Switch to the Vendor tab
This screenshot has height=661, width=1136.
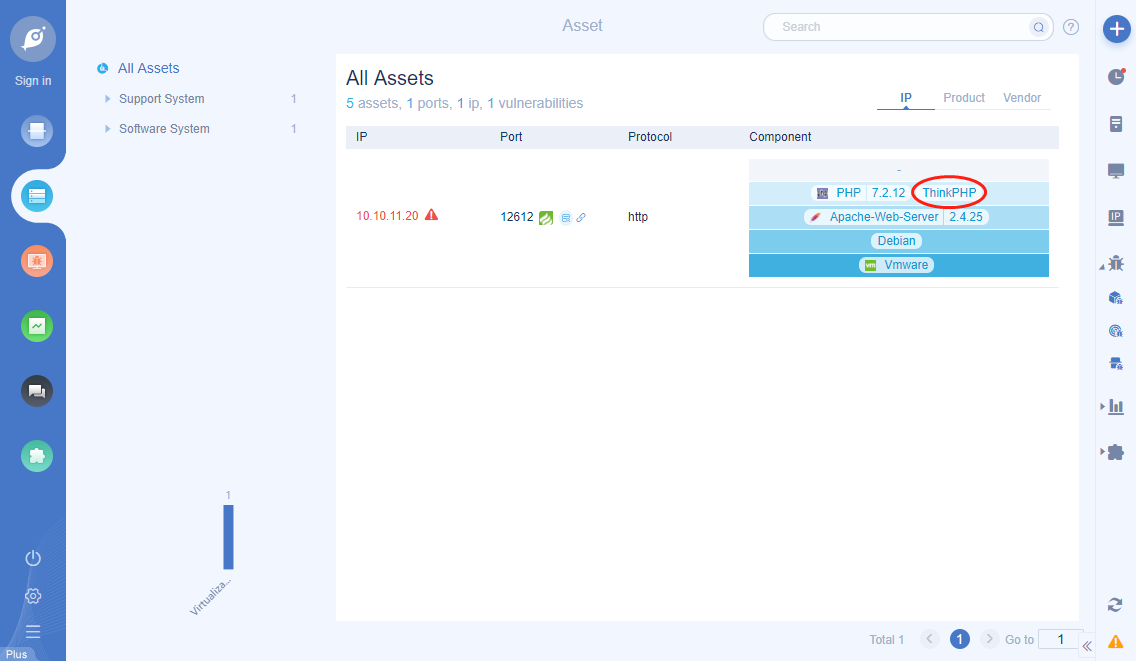click(1022, 98)
